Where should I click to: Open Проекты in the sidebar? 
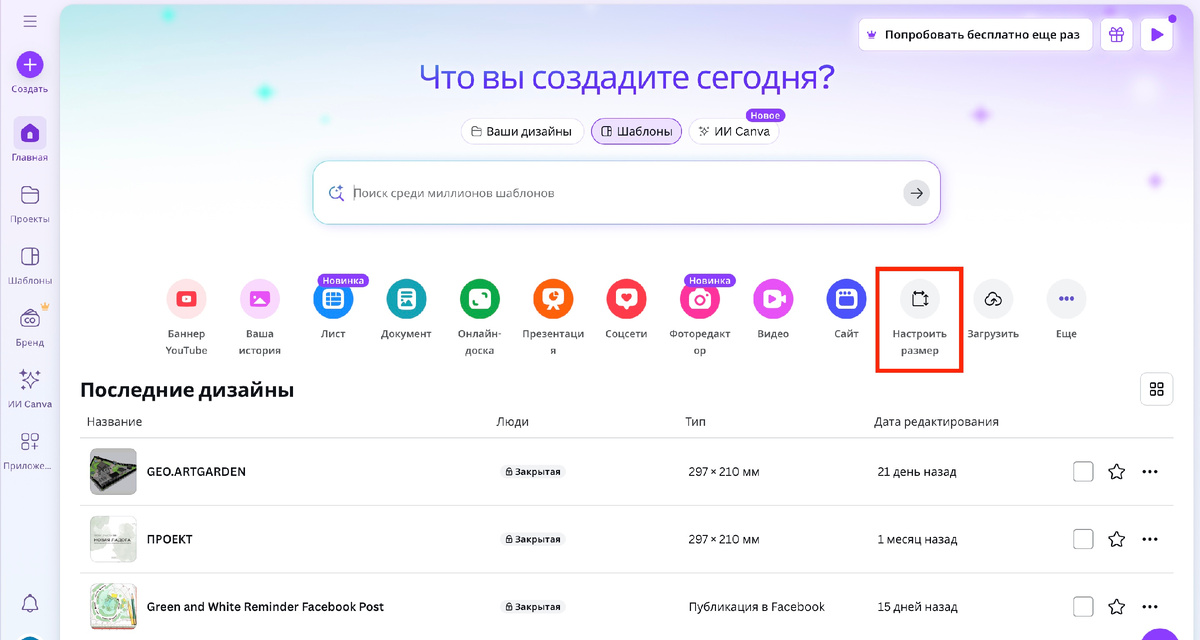pyautogui.click(x=30, y=202)
